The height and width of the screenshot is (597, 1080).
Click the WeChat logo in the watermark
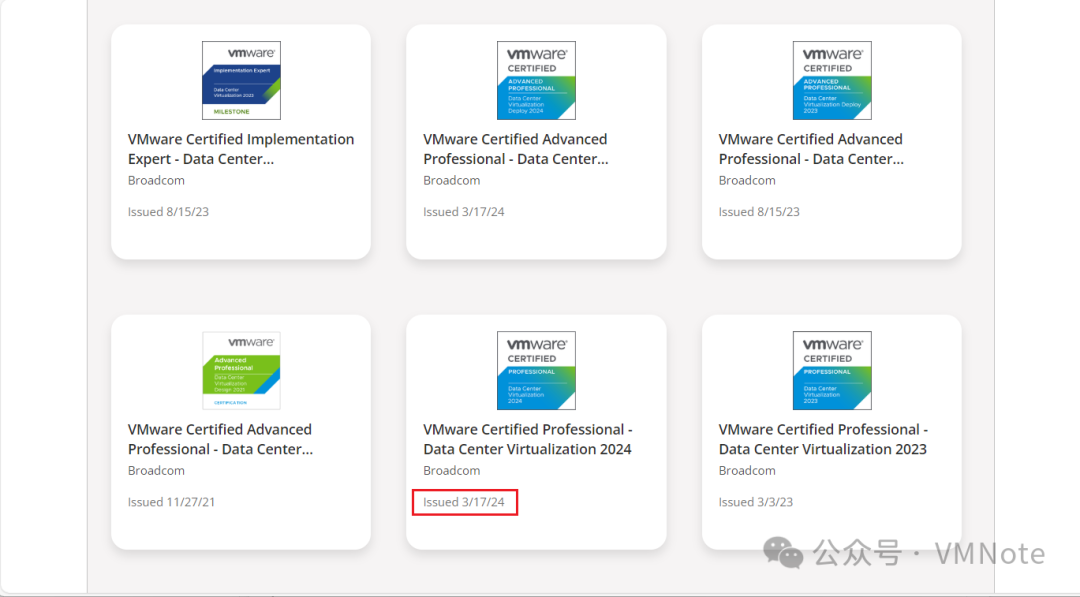(782, 553)
